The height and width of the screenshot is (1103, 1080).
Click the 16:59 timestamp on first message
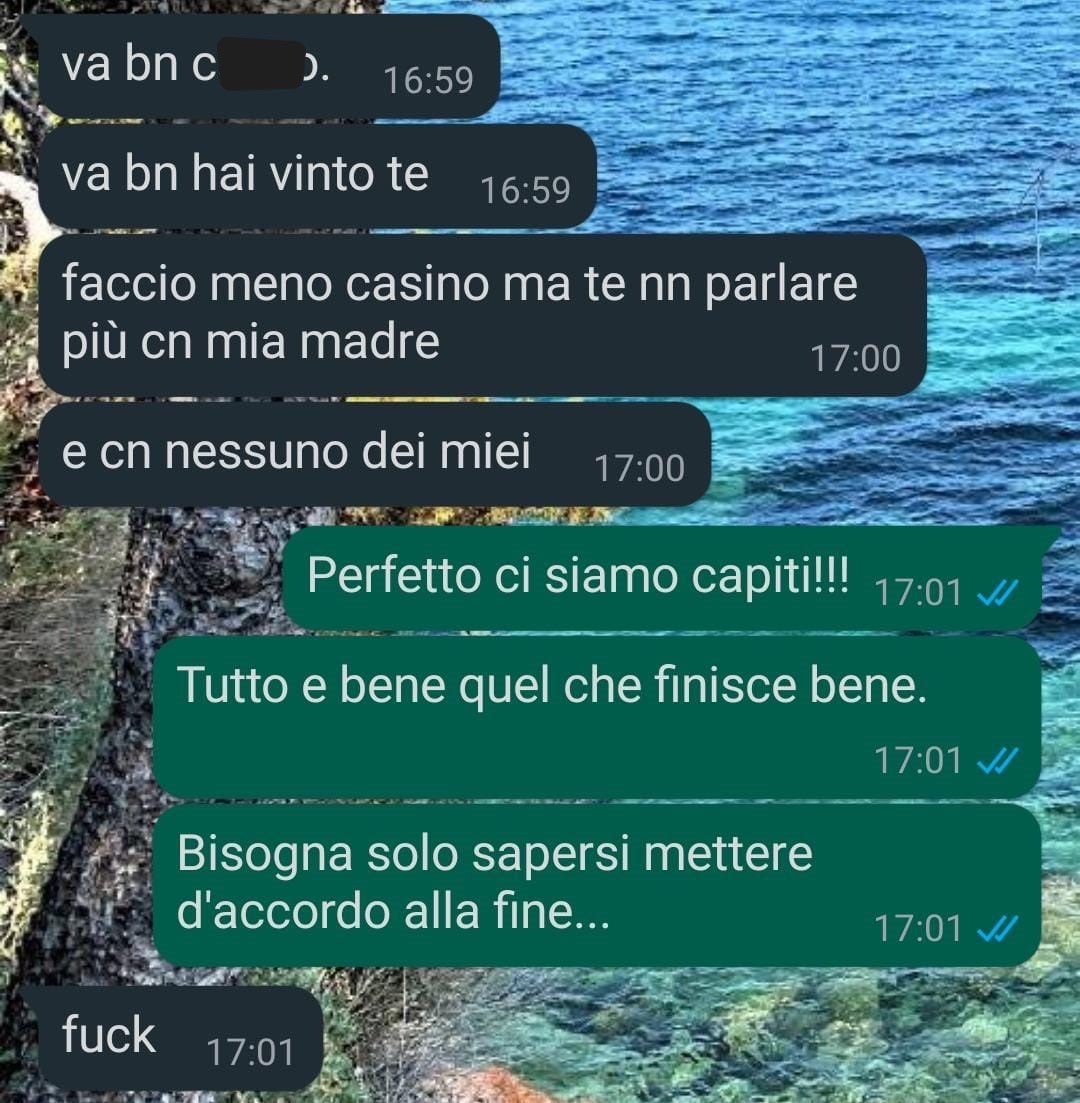tap(428, 81)
